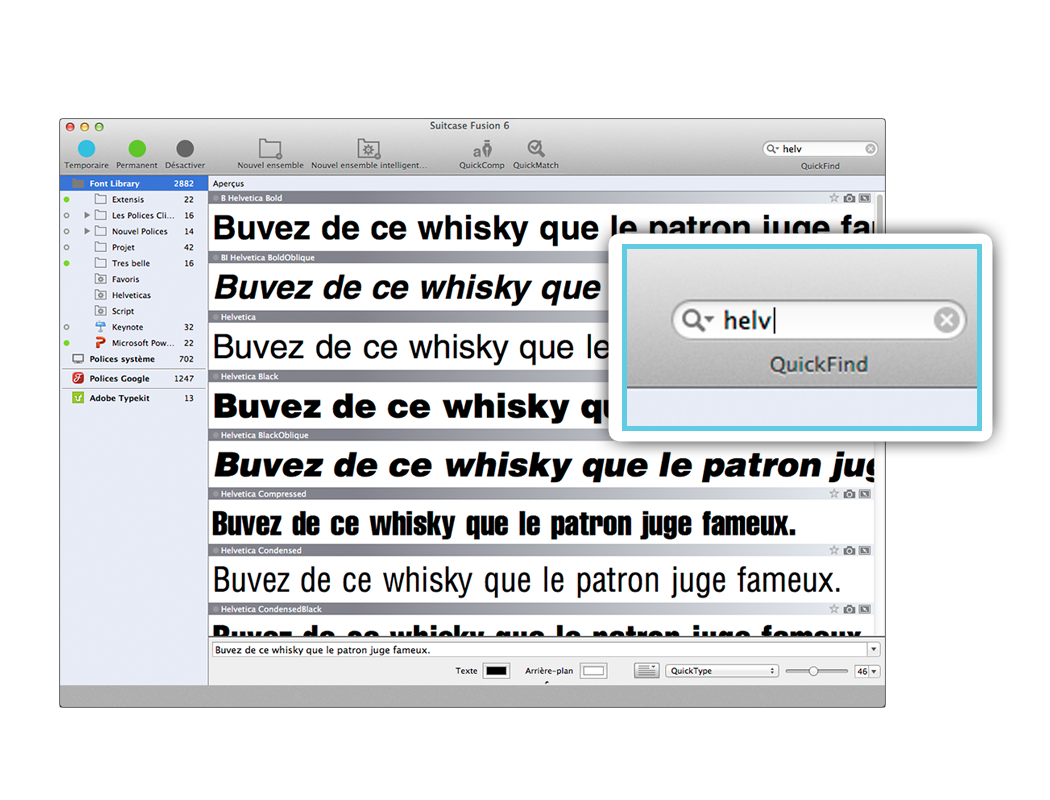This screenshot has width=1050, height=800.
Task: Select the Tres belle folder row
Action: point(134,263)
